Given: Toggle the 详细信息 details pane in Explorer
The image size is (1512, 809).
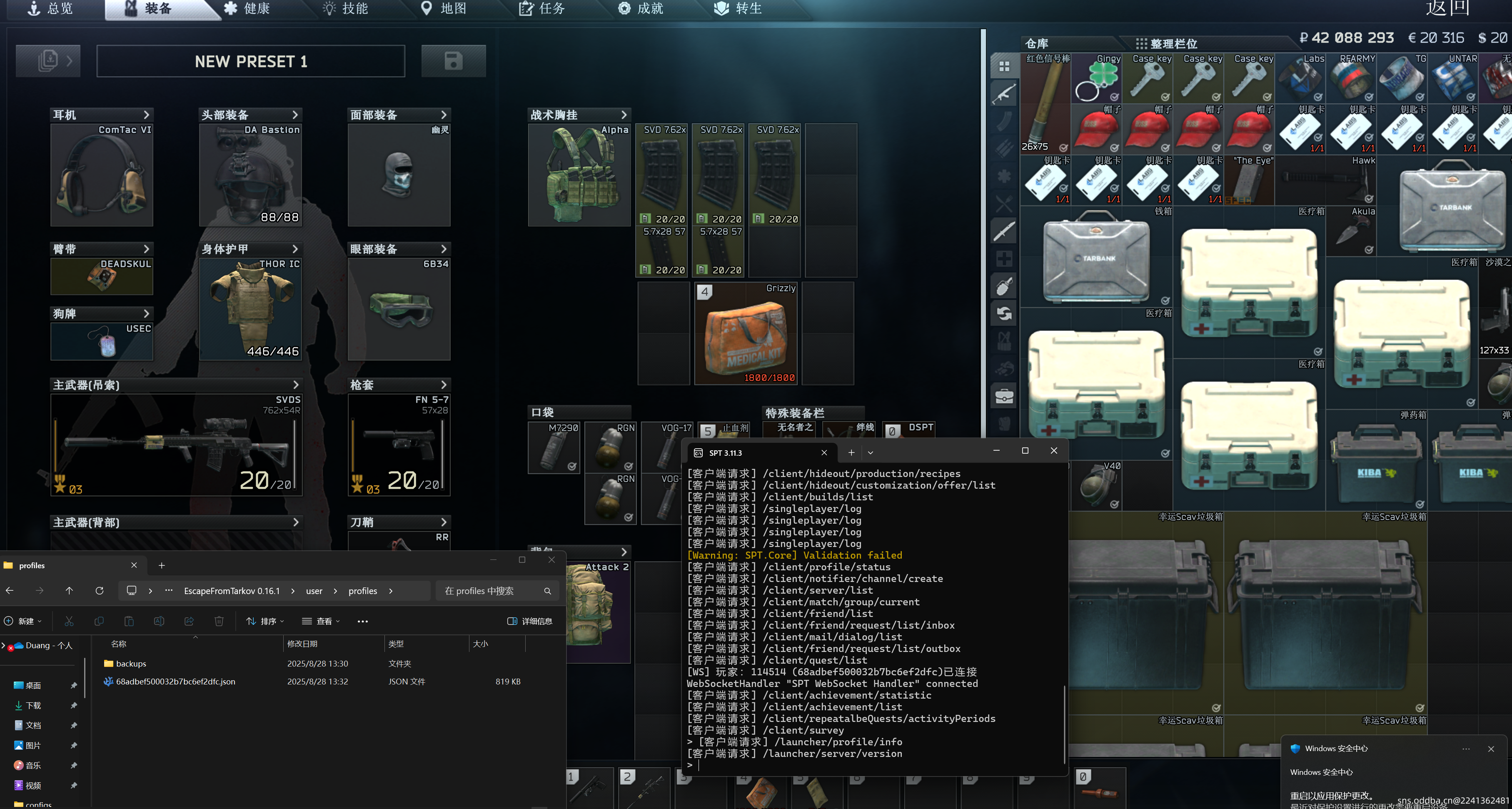Looking at the screenshot, I should [x=529, y=621].
